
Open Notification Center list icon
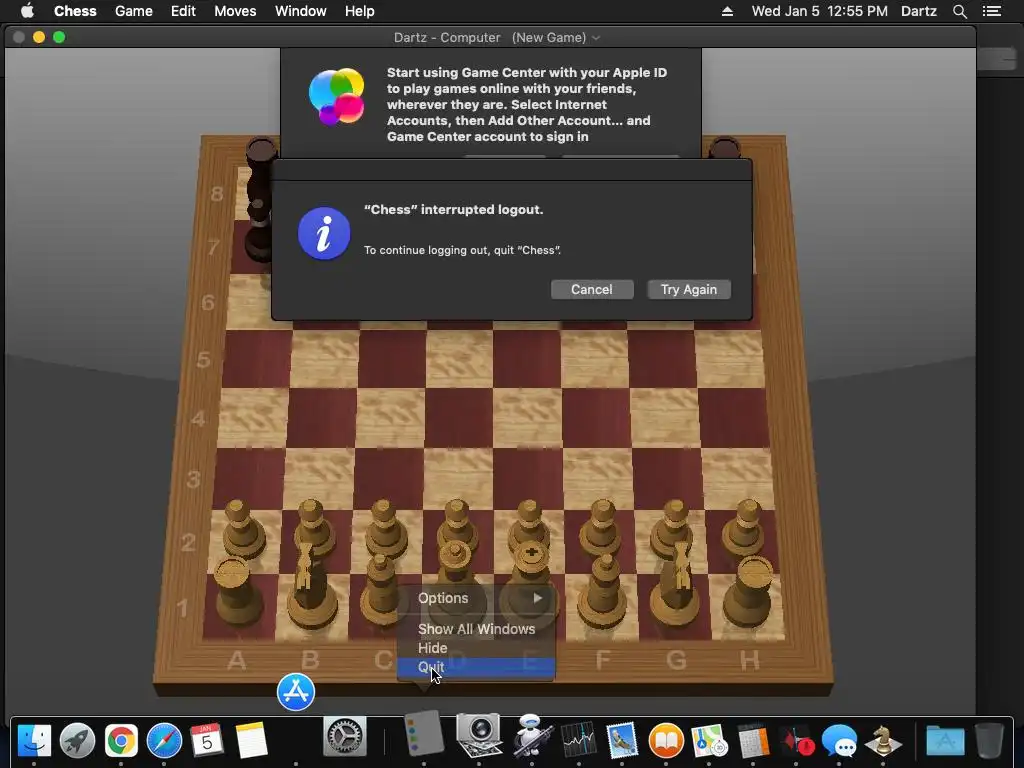pos(992,11)
